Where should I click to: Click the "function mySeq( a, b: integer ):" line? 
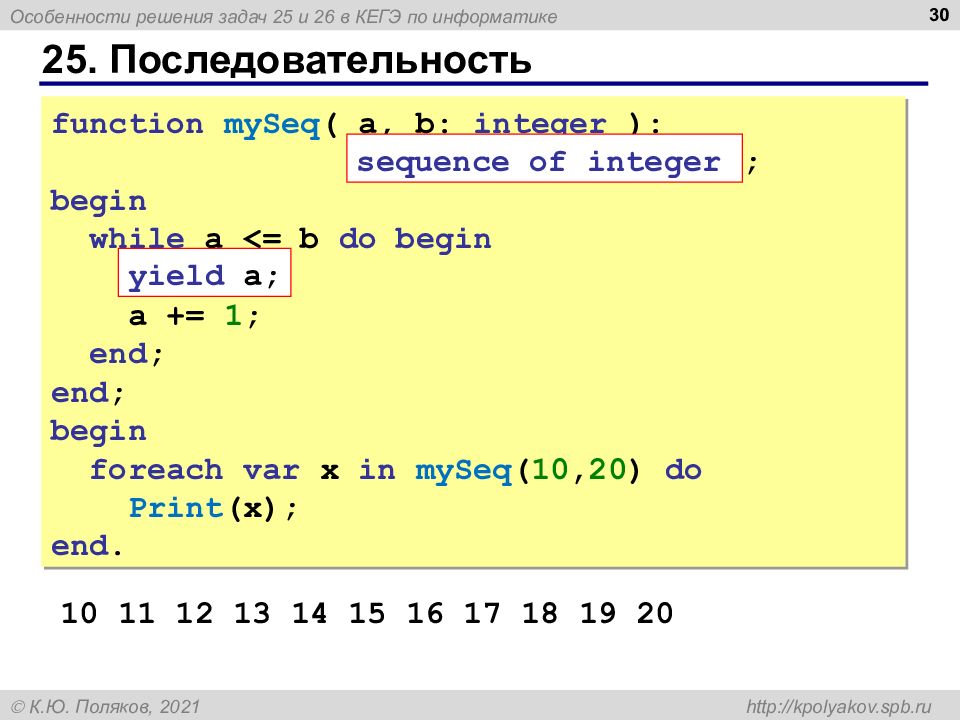[356, 124]
